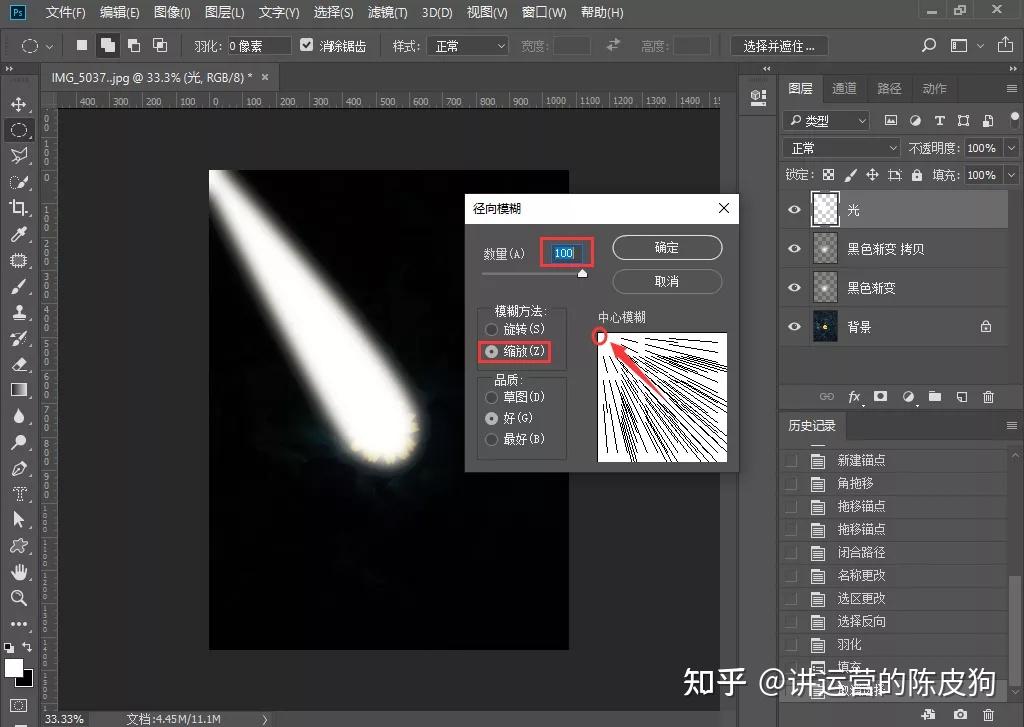Select the Clone Stamp tool
The image size is (1024, 727).
point(19,312)
